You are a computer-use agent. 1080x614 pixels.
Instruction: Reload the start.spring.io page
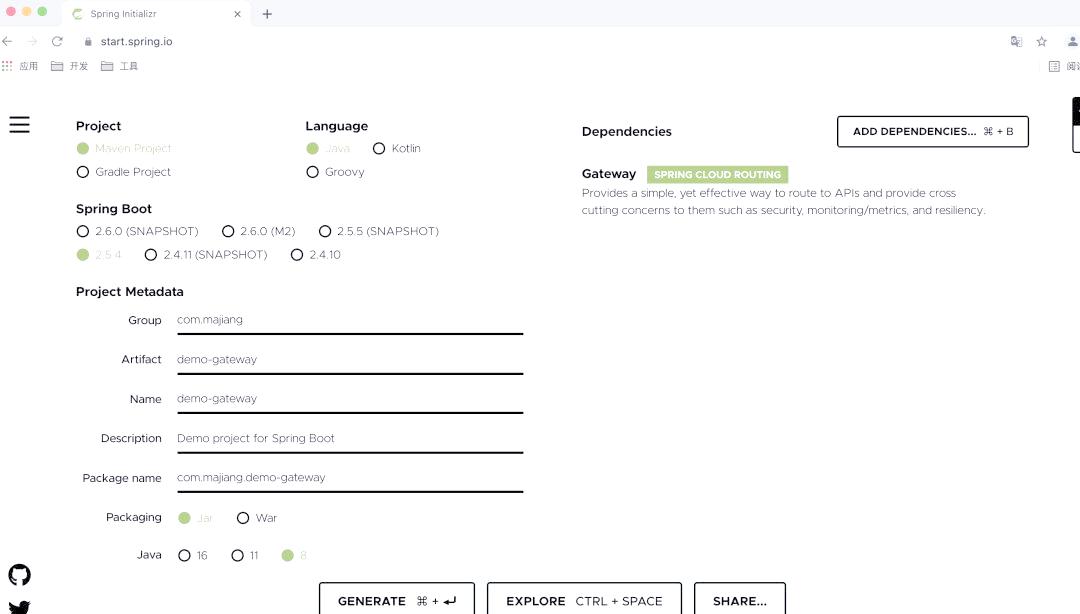click(57, 41)
